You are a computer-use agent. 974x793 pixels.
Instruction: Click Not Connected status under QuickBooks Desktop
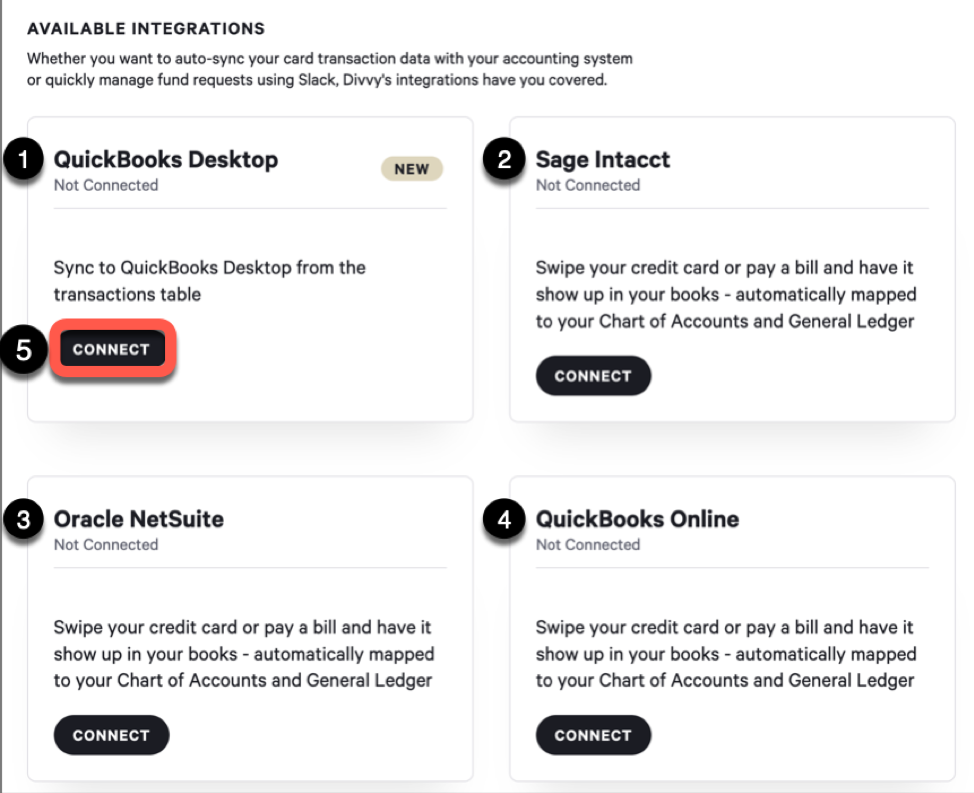point(106,185)
